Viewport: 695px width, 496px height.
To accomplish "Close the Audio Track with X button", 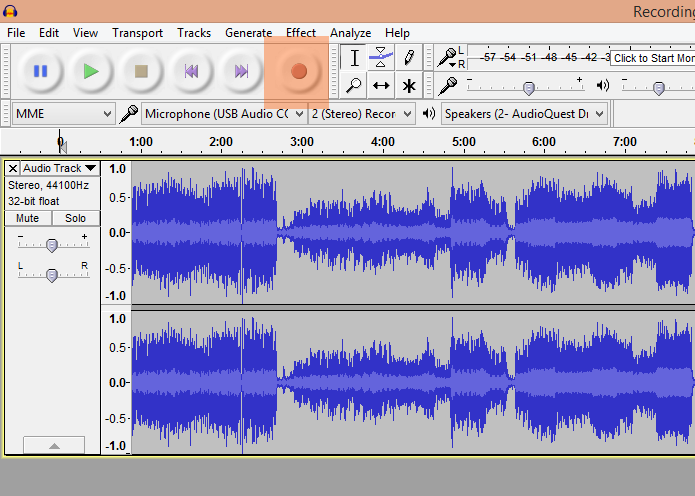I will click(13, 168).
